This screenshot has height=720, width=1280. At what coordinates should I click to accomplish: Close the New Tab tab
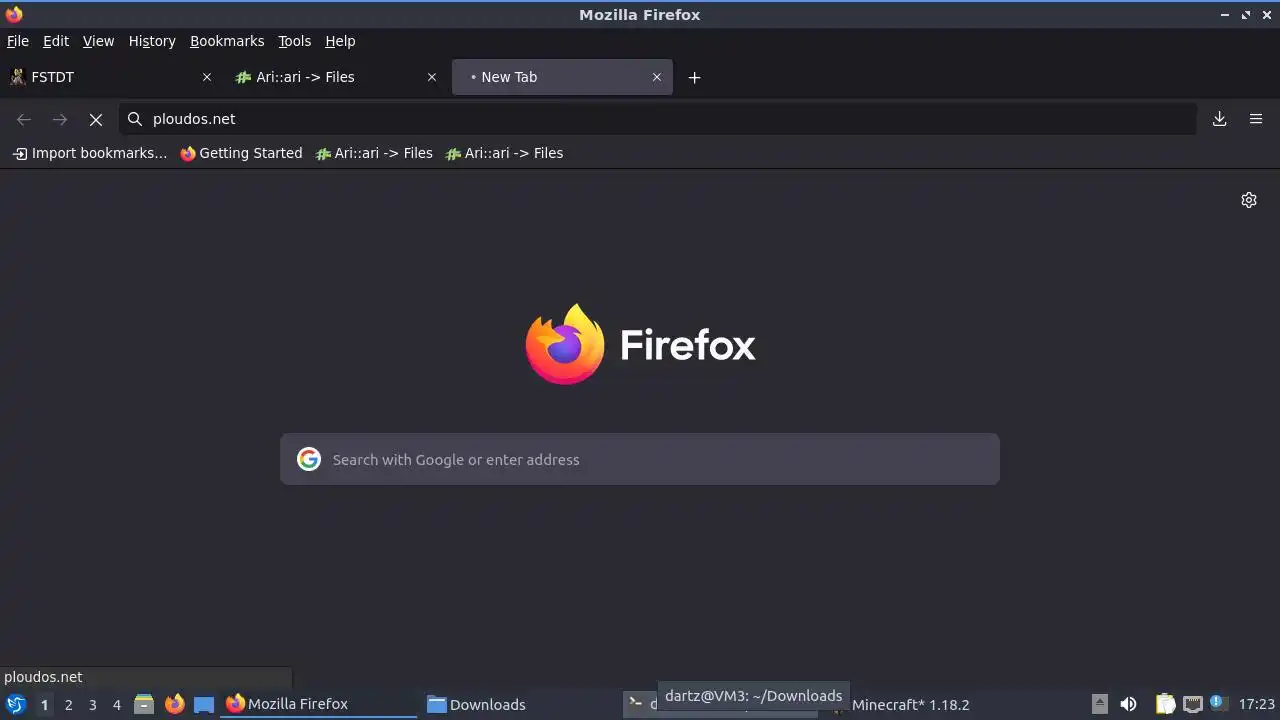click(657, 77)
